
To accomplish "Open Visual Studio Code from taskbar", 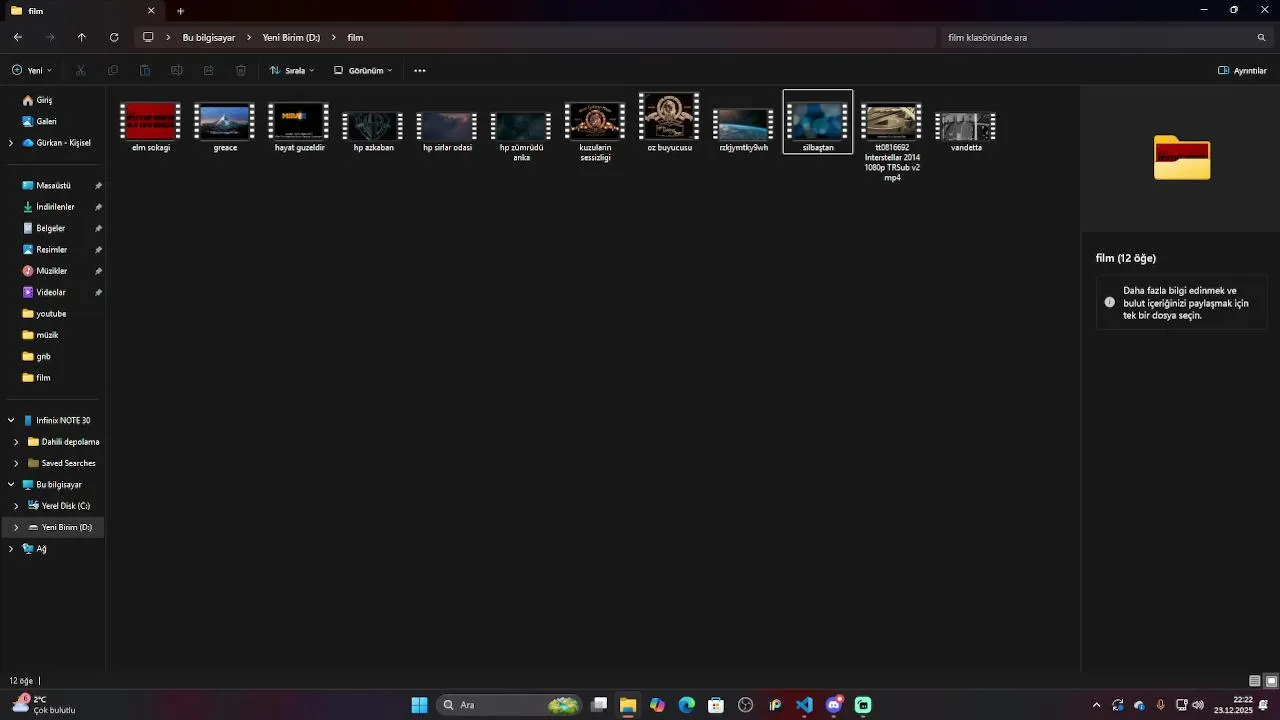I will (x=804, y=705).
